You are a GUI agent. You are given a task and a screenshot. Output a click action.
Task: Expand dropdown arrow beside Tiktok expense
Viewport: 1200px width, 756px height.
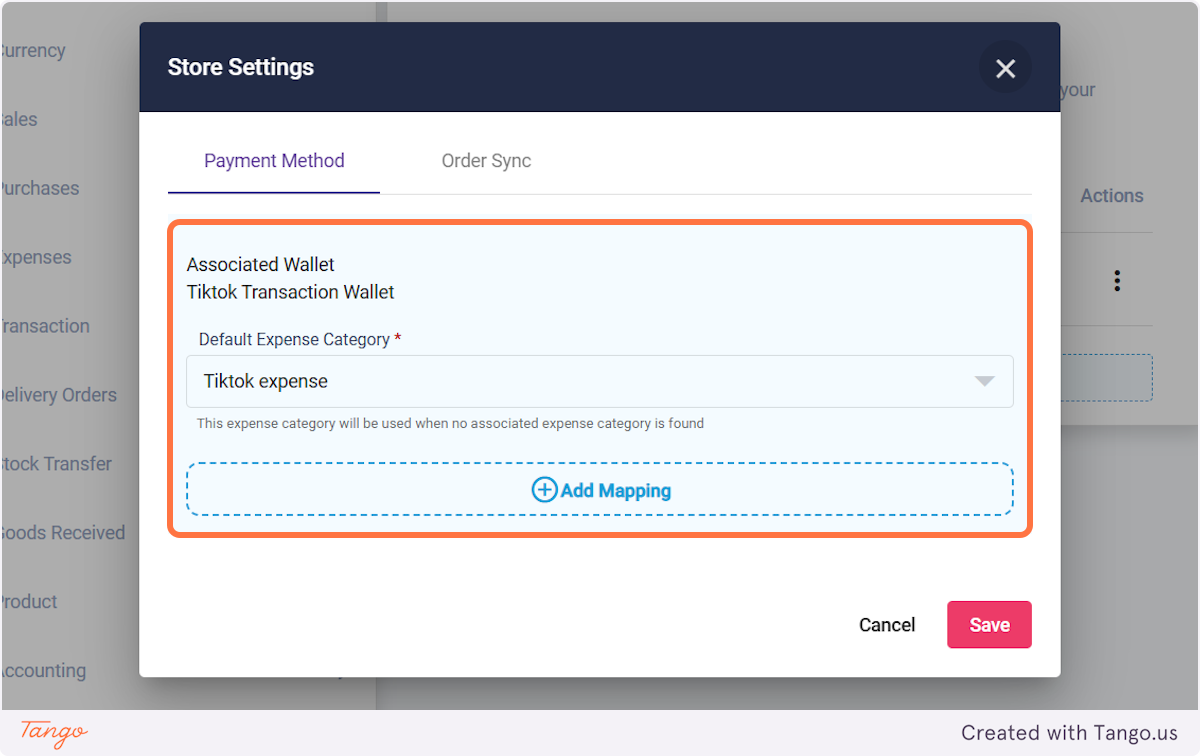point(984,381)
